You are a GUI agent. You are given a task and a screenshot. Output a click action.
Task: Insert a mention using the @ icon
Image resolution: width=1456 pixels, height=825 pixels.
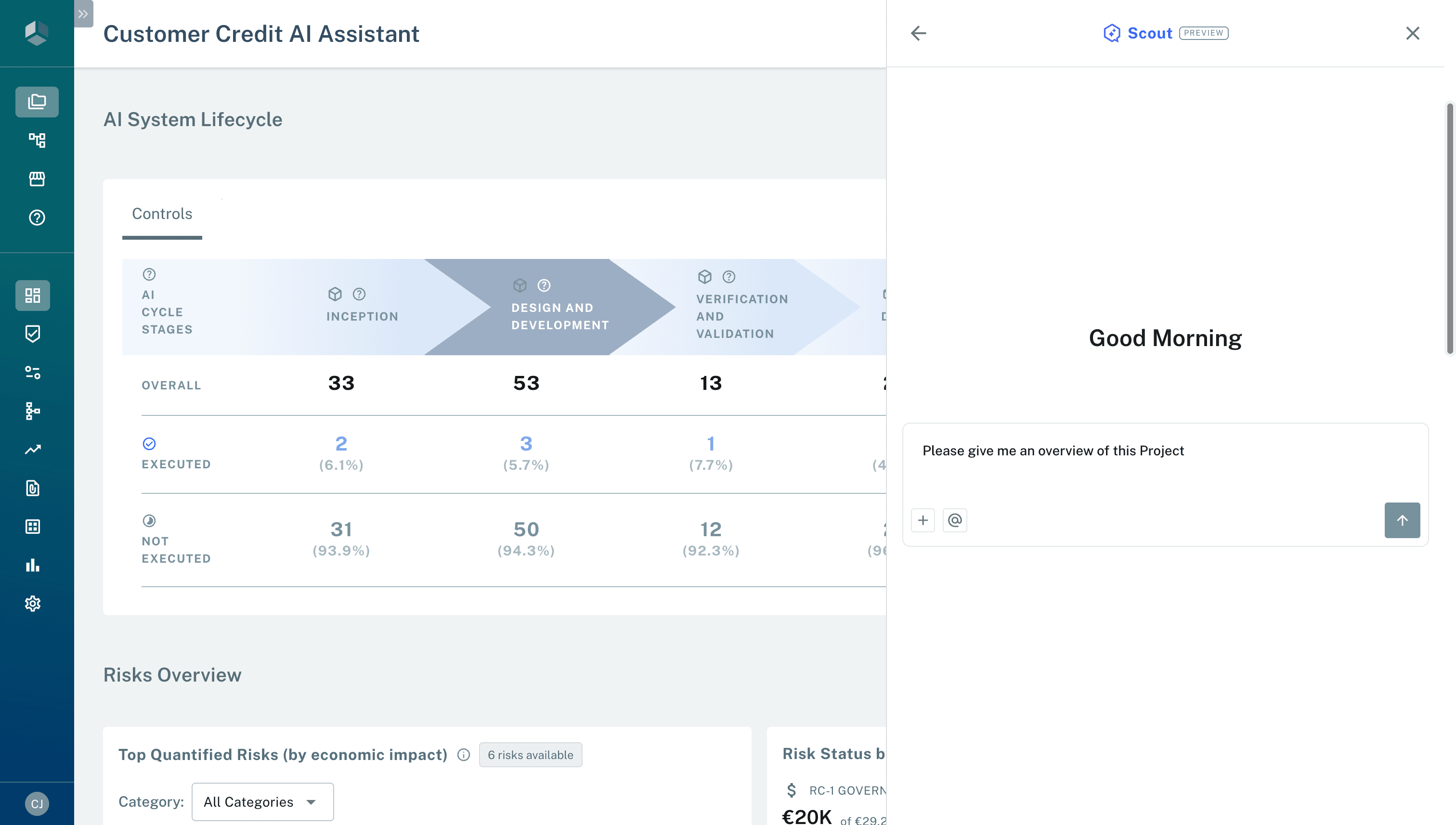(954, 519)
